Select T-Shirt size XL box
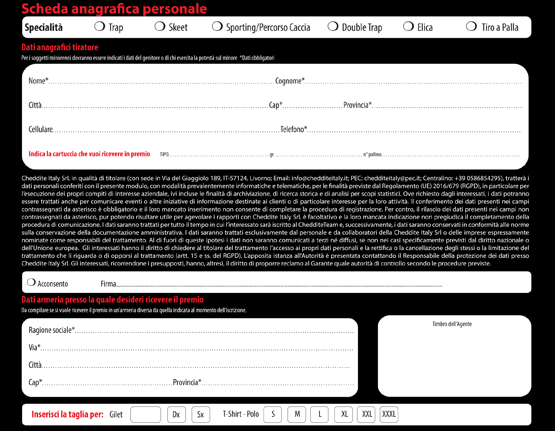The image size is (555, 431). coord(344,414)
